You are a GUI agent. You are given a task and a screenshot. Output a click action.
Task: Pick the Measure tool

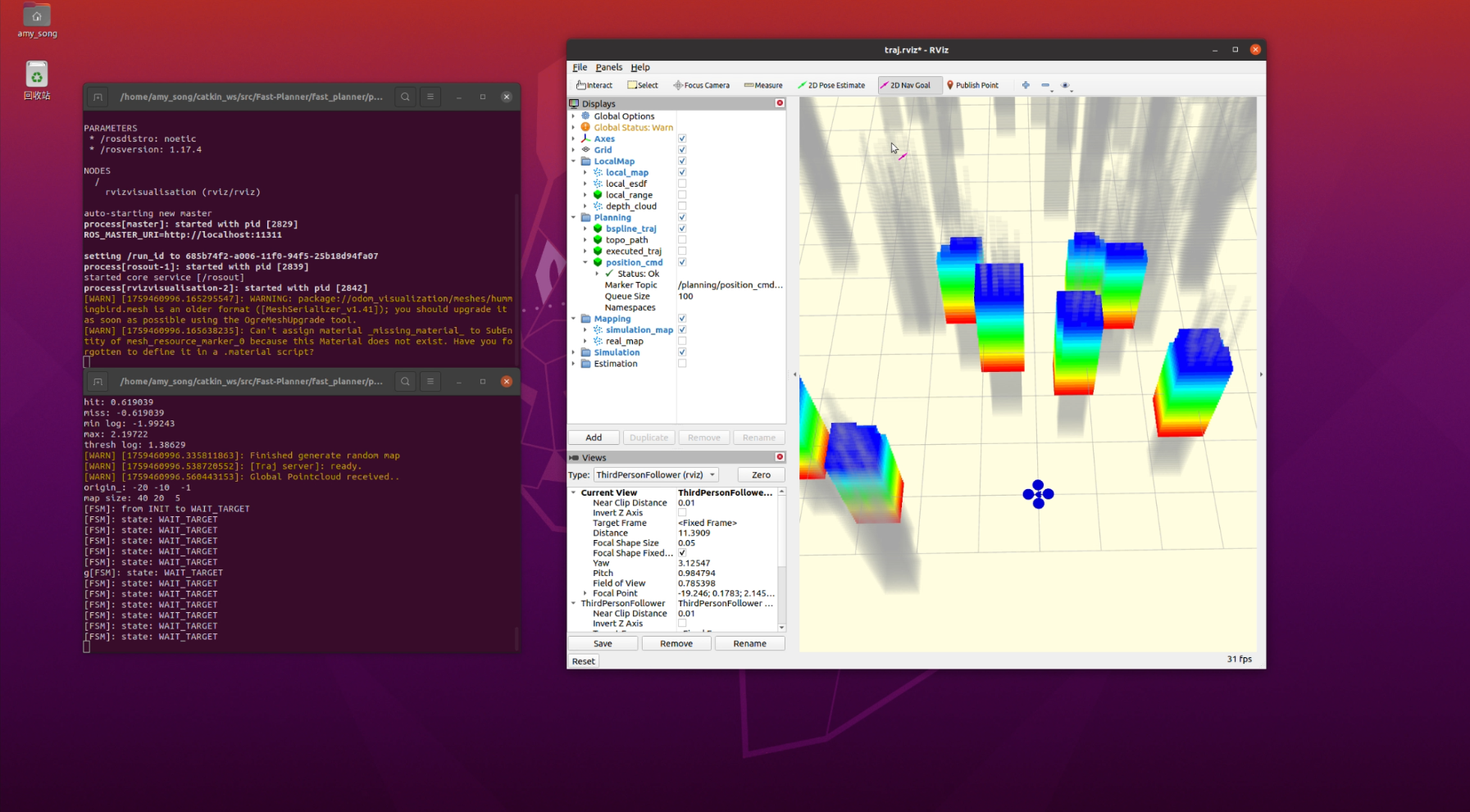tap(763, 85)
